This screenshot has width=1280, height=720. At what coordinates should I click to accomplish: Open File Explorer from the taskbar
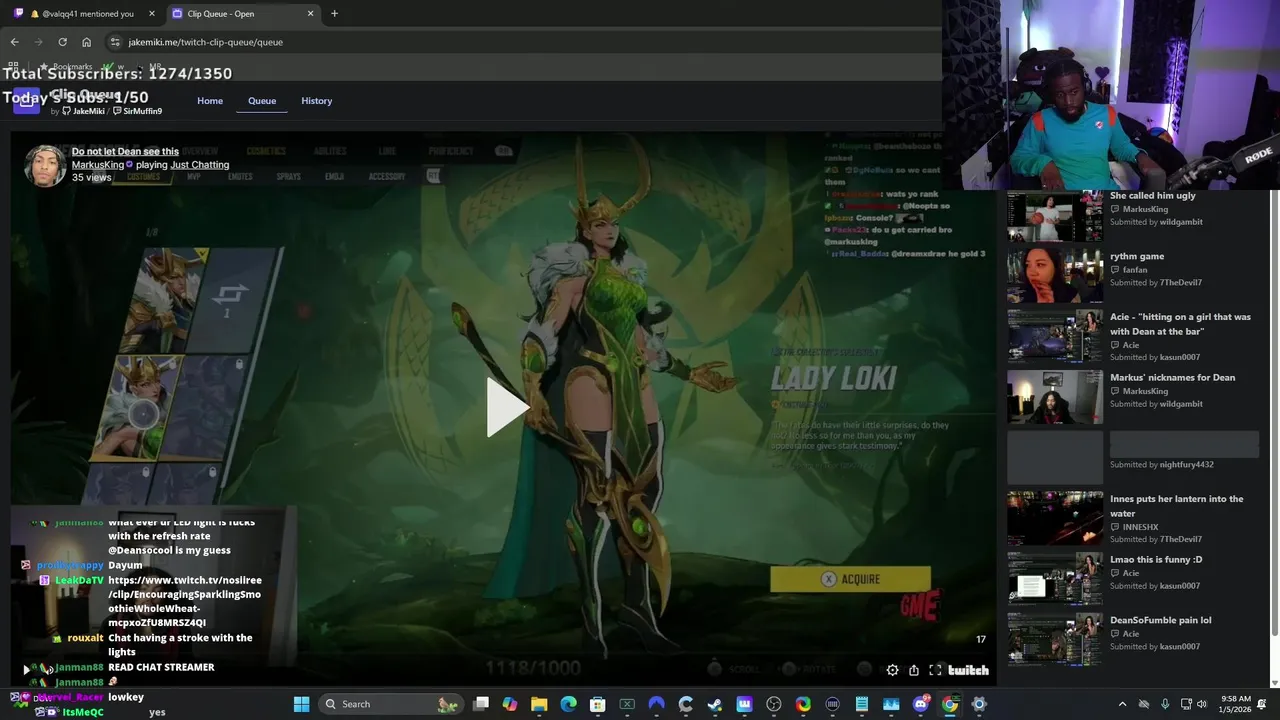click(x=539, y=704)
